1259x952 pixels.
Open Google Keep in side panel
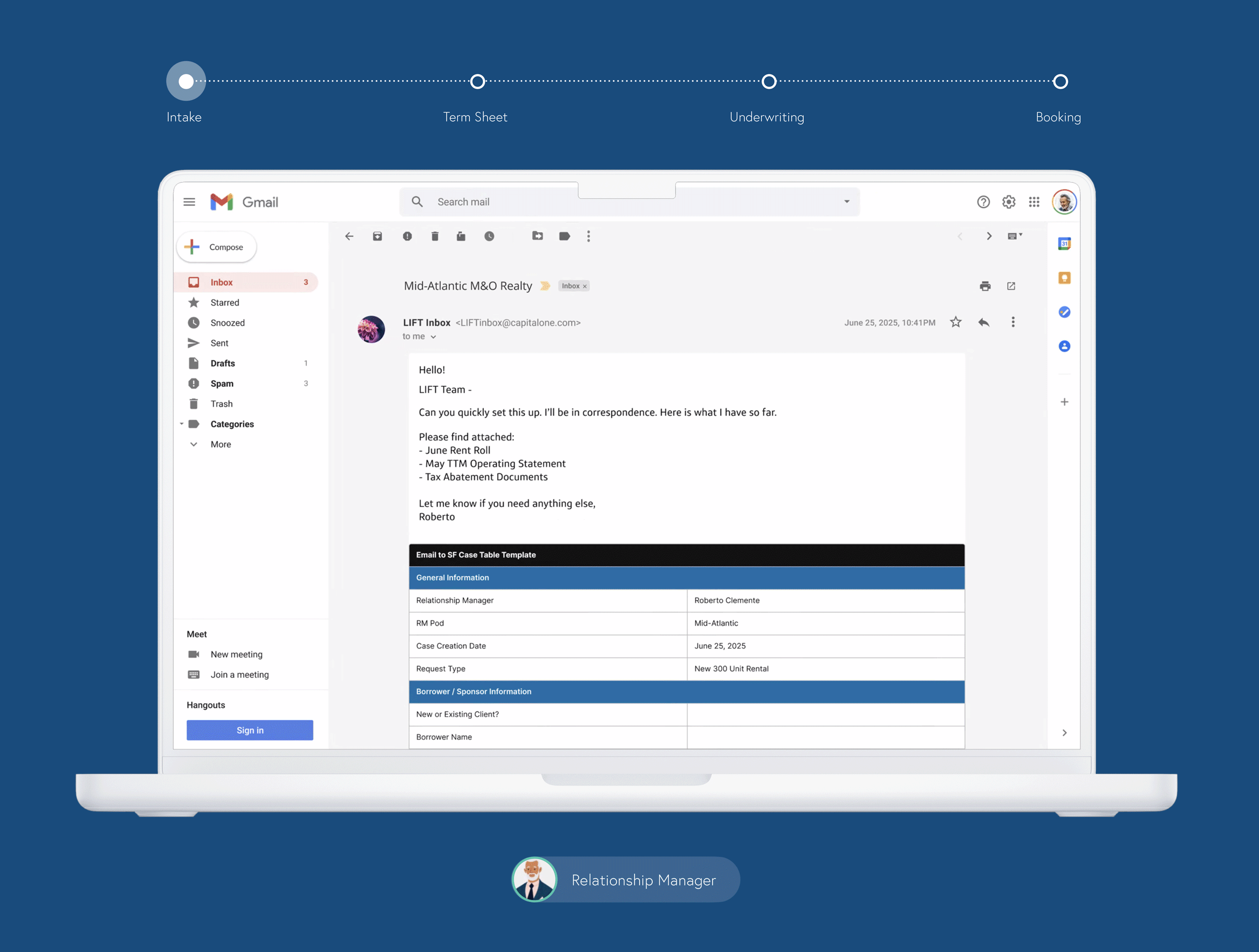(1064, 278)
